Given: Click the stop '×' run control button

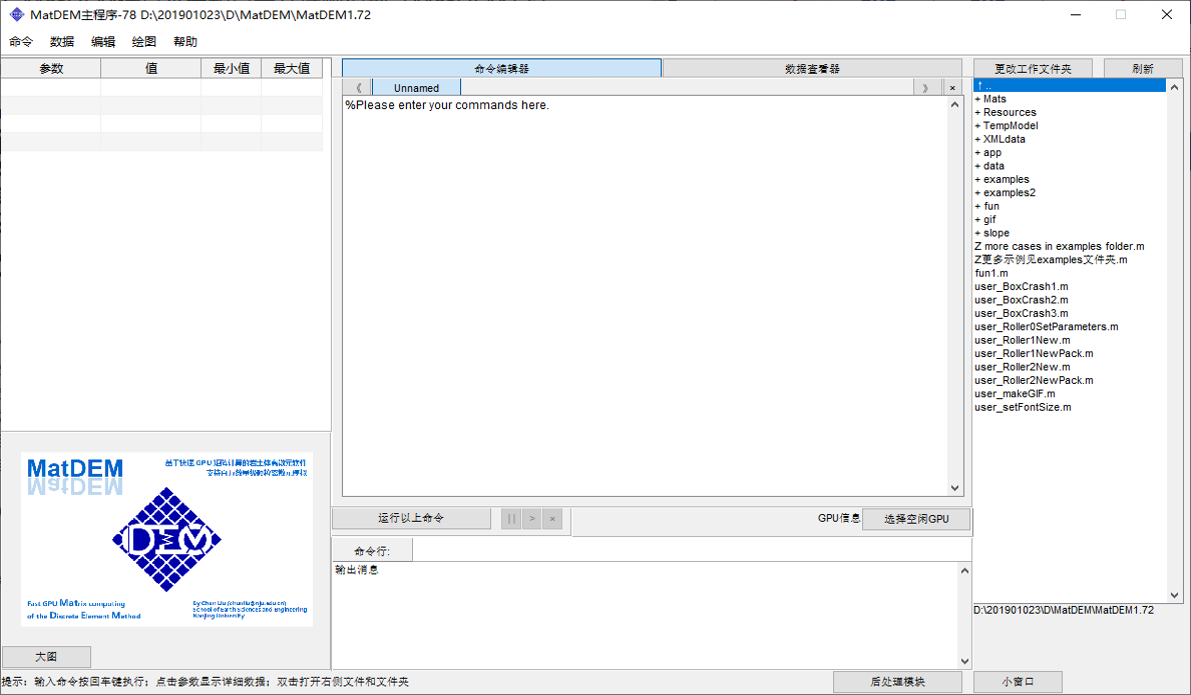Looking at the screenshot, I should tap(552, 519).
